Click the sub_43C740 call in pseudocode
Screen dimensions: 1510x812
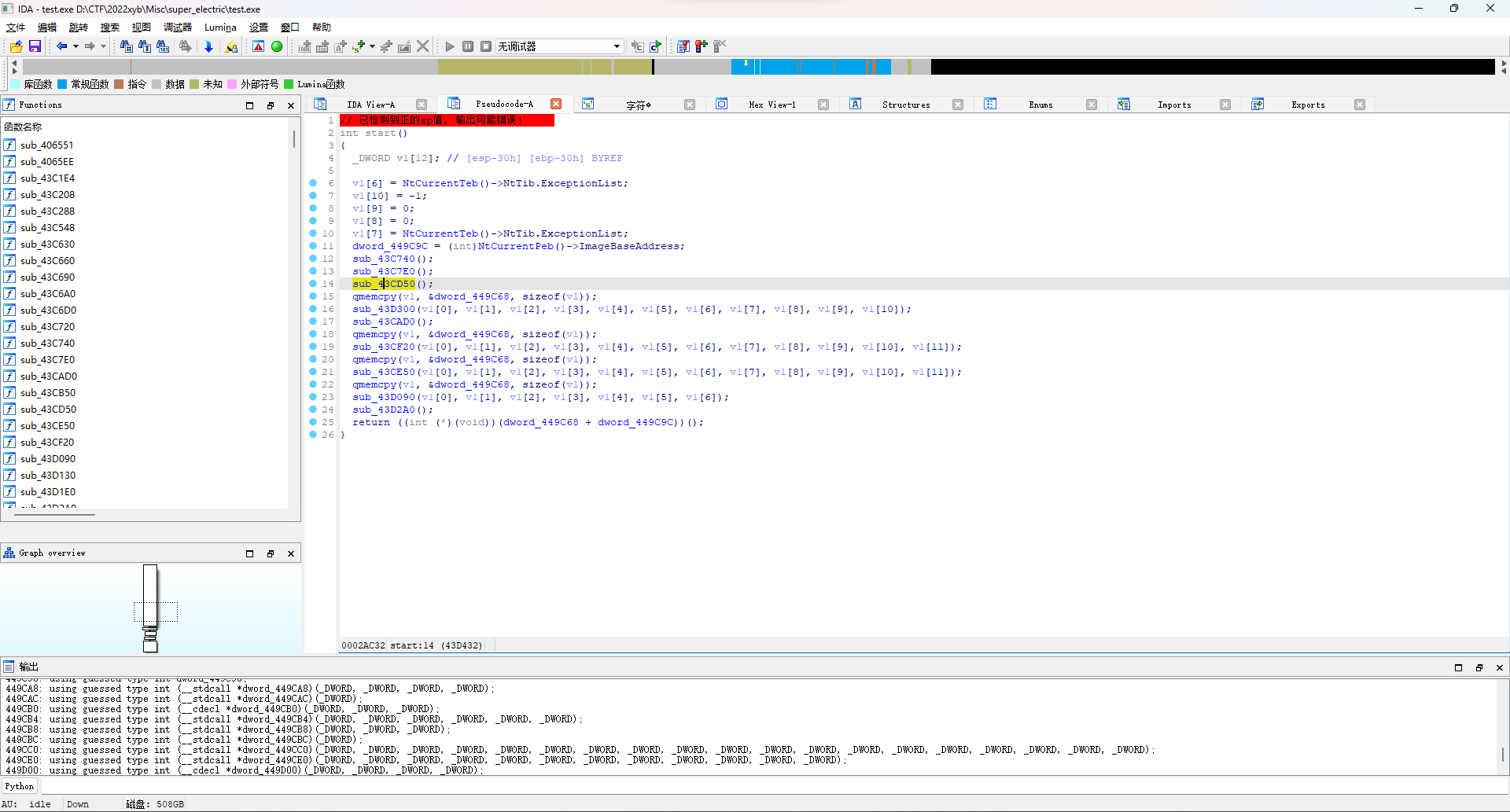click(384, 259)
